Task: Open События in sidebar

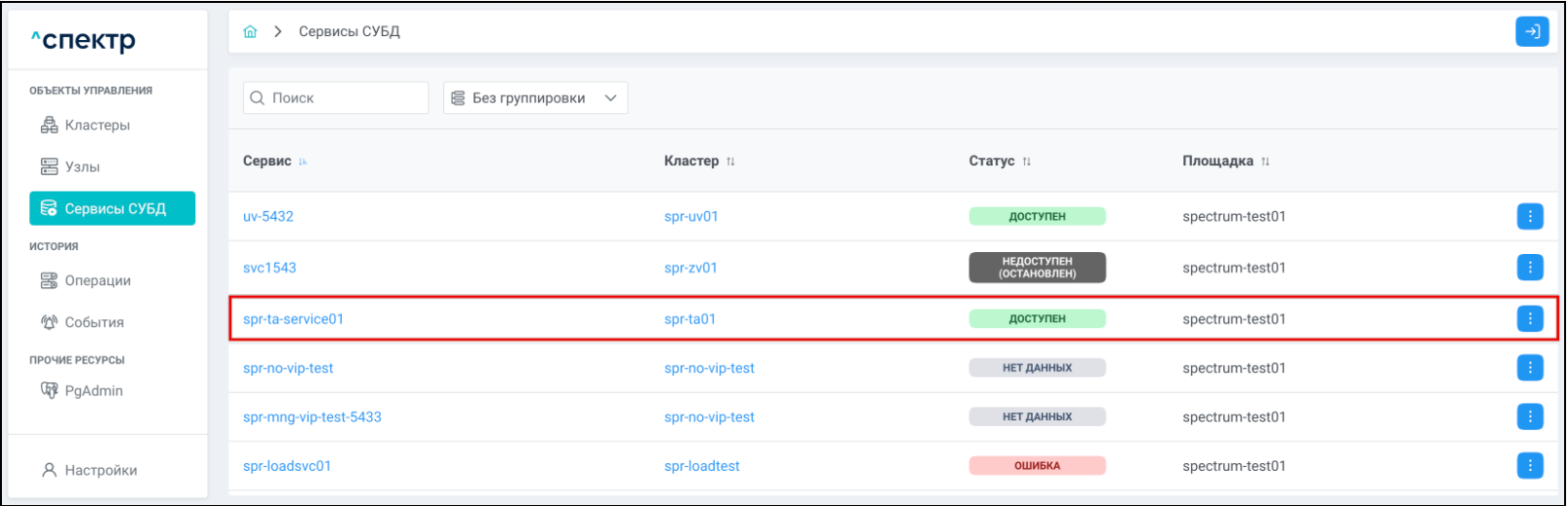Action: click(94, 322)
